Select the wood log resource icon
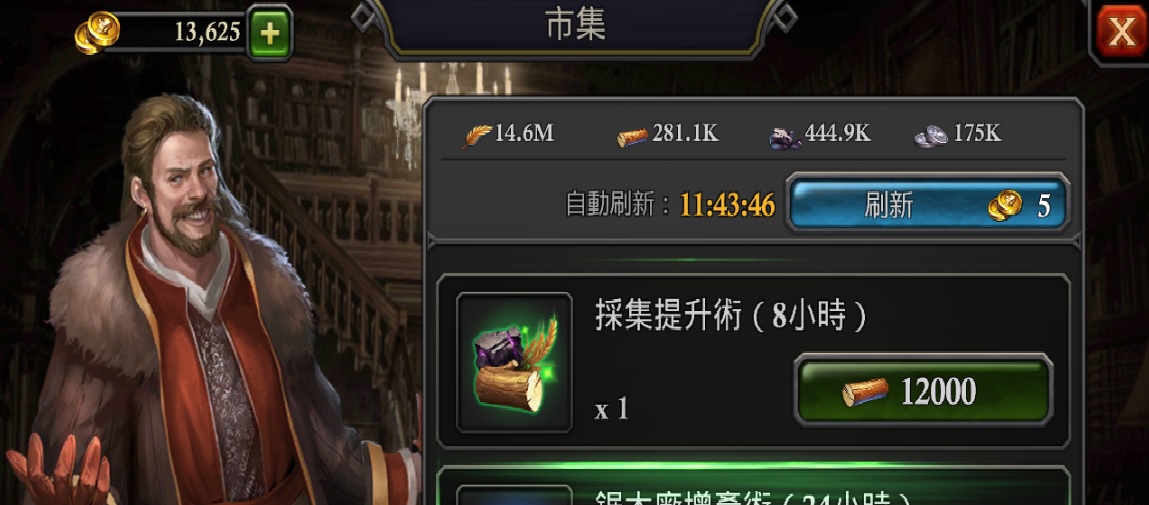 633,136
